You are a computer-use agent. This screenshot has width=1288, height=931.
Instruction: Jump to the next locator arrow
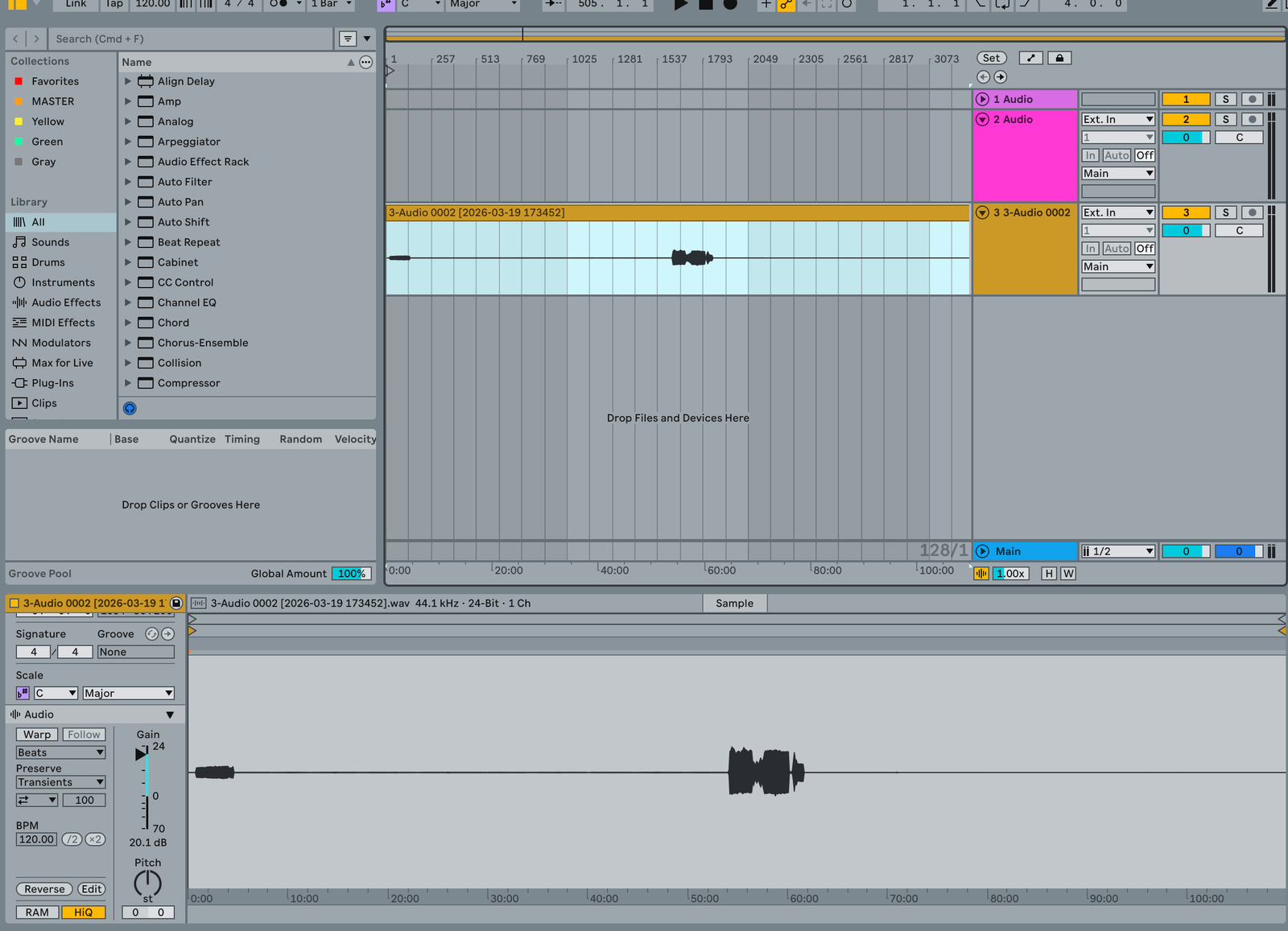coord(1001,77)
